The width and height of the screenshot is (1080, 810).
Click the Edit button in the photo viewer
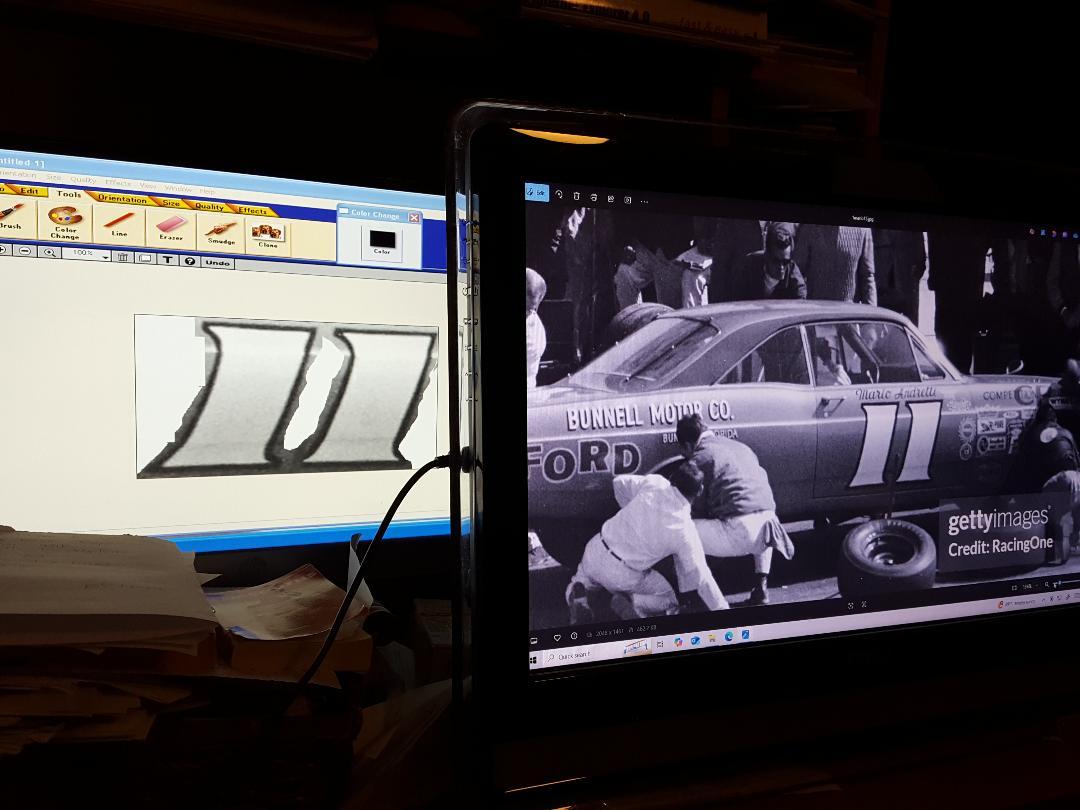[x=537, y=193]
